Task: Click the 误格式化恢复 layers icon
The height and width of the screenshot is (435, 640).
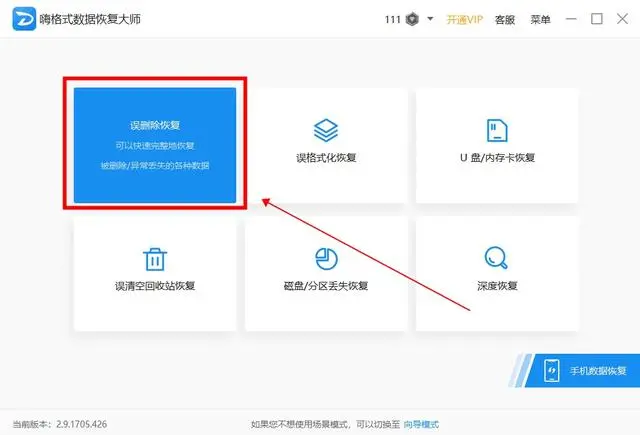Action: pos(326,130)
